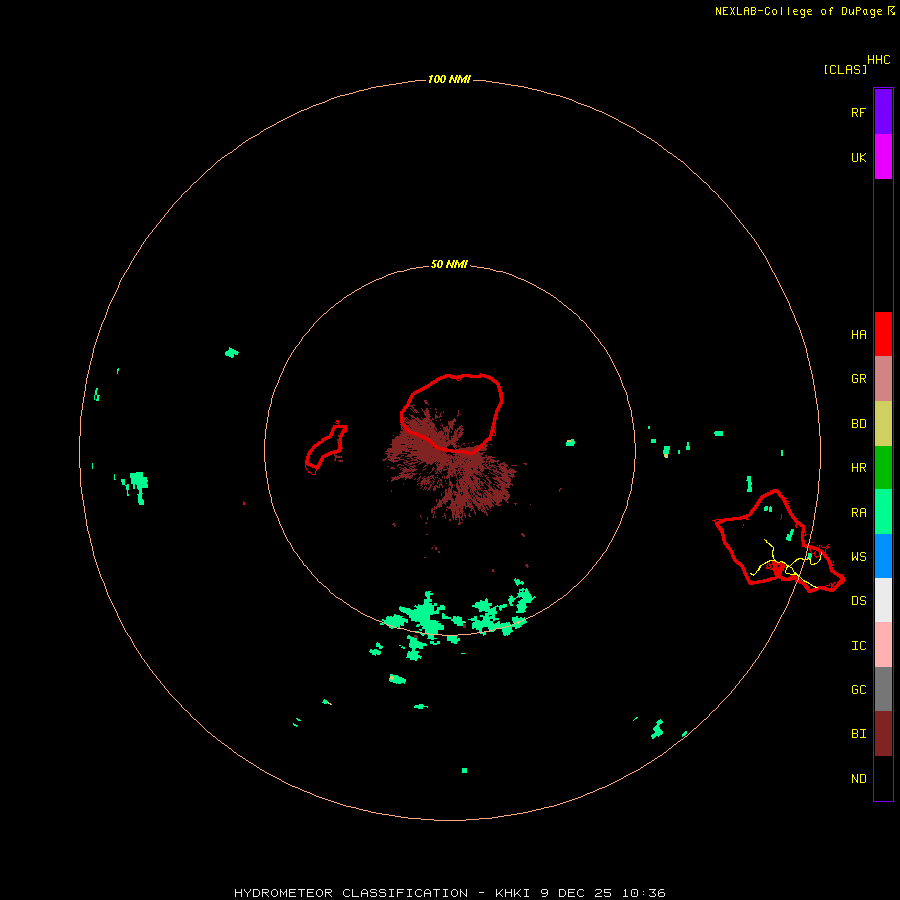Select the GC gray legend swatch

pos(883,689)
